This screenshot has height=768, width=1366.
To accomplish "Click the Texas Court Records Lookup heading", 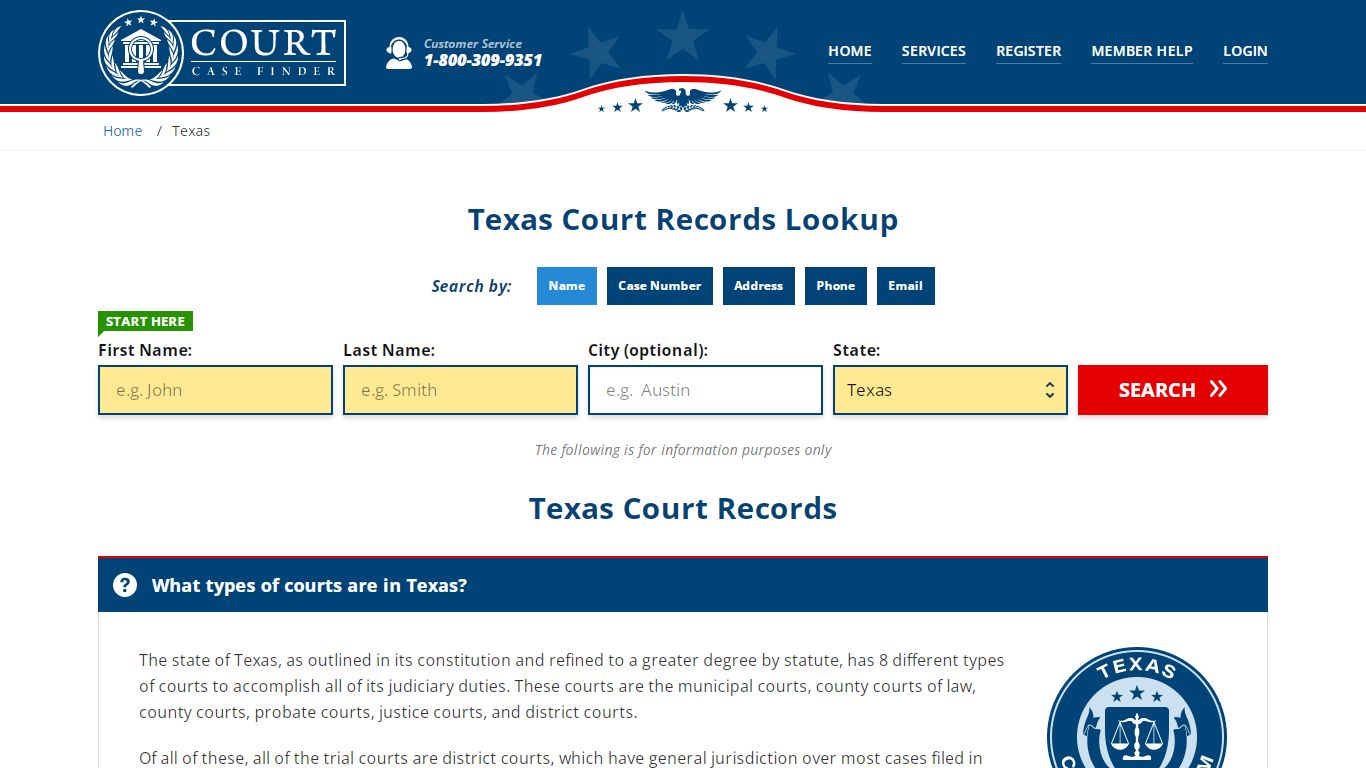I will click(683, 219).
